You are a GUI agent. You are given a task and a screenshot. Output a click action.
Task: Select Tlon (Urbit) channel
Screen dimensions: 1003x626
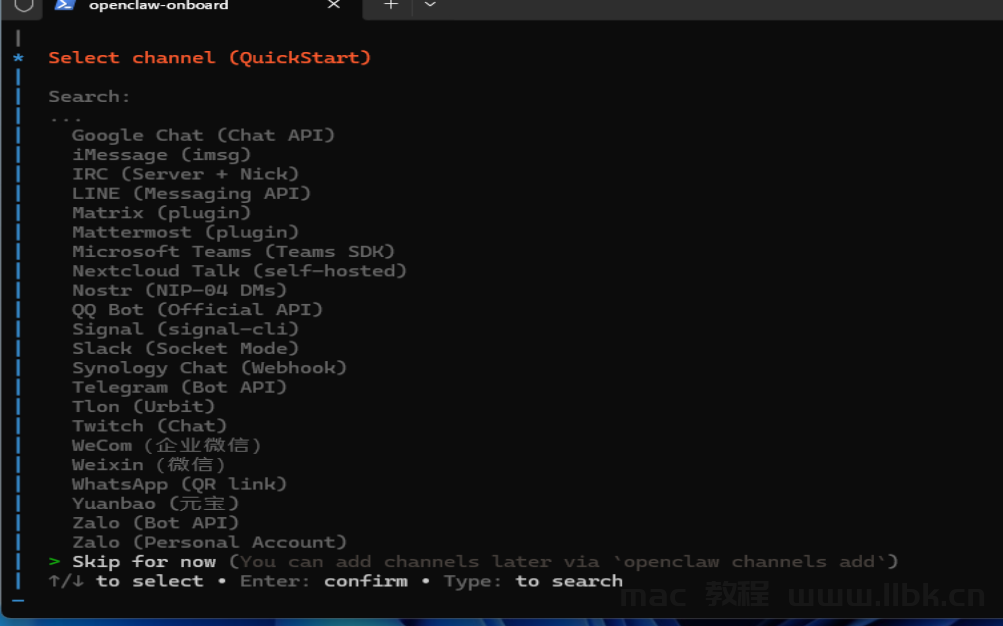point(143,407)
